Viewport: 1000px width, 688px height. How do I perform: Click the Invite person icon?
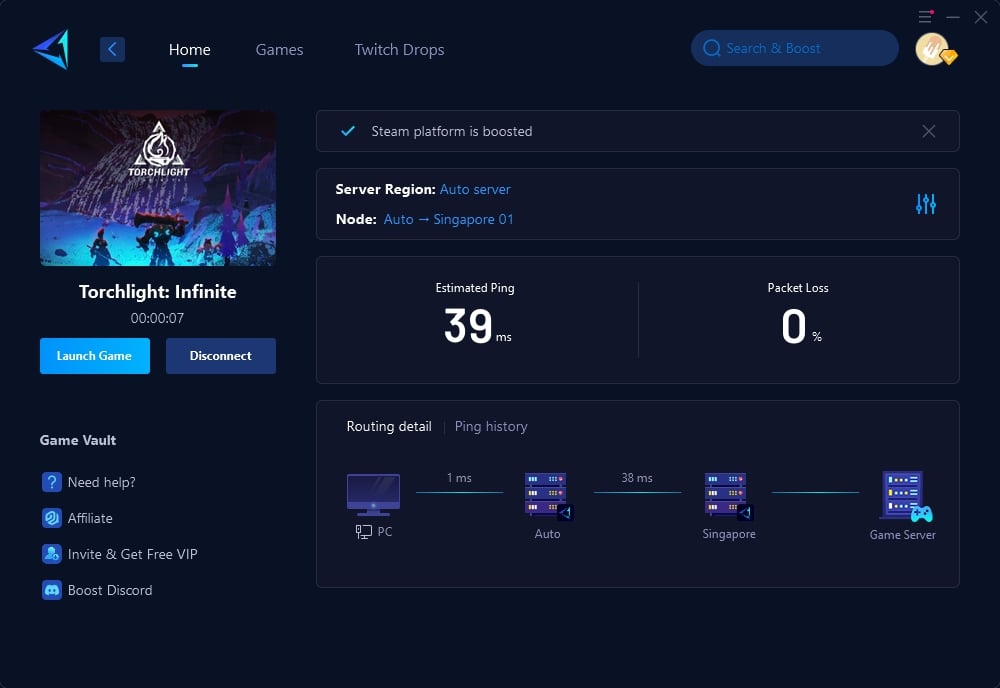(52, 554)
